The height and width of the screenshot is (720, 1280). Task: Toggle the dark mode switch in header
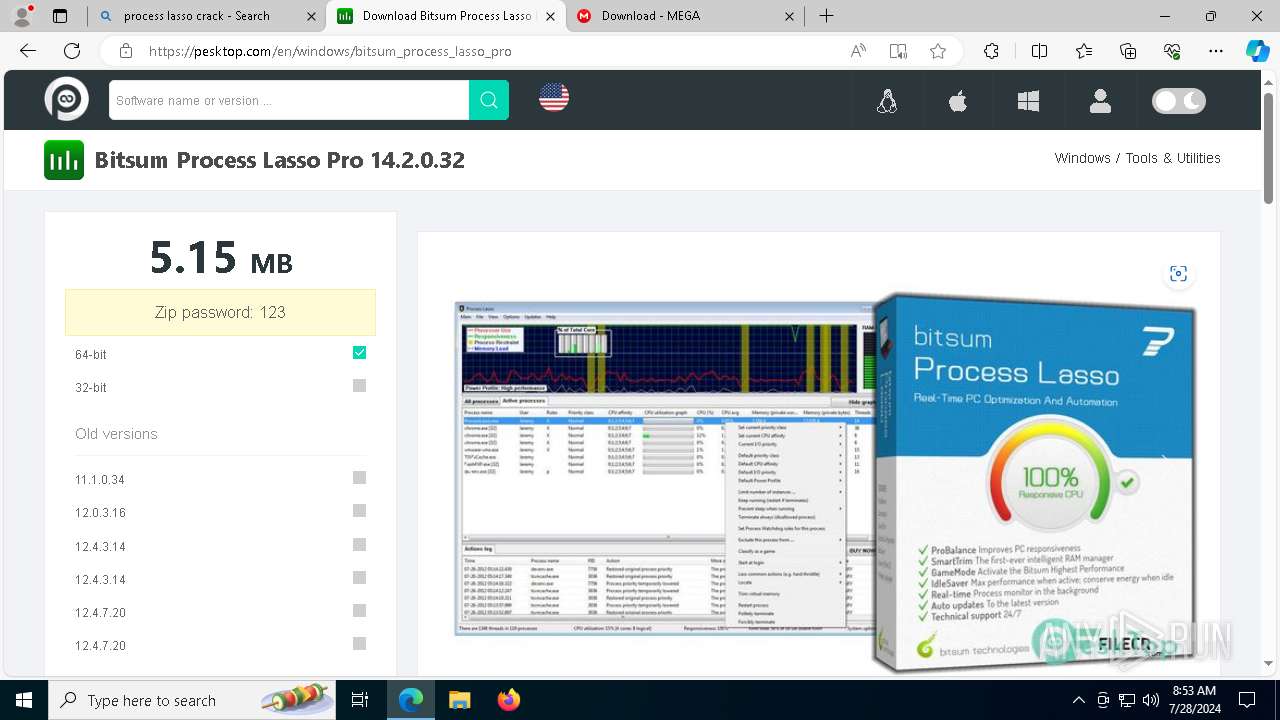[1179, 100]
